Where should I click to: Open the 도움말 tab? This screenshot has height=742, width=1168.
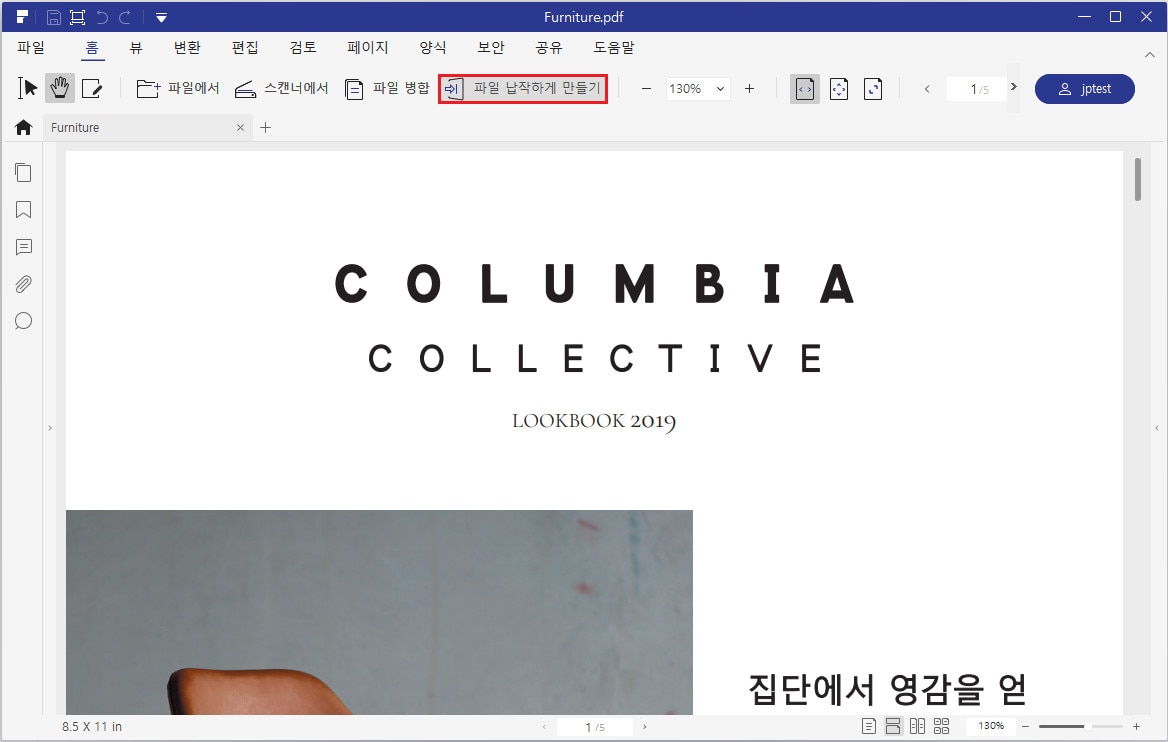(x=614, y=48)
